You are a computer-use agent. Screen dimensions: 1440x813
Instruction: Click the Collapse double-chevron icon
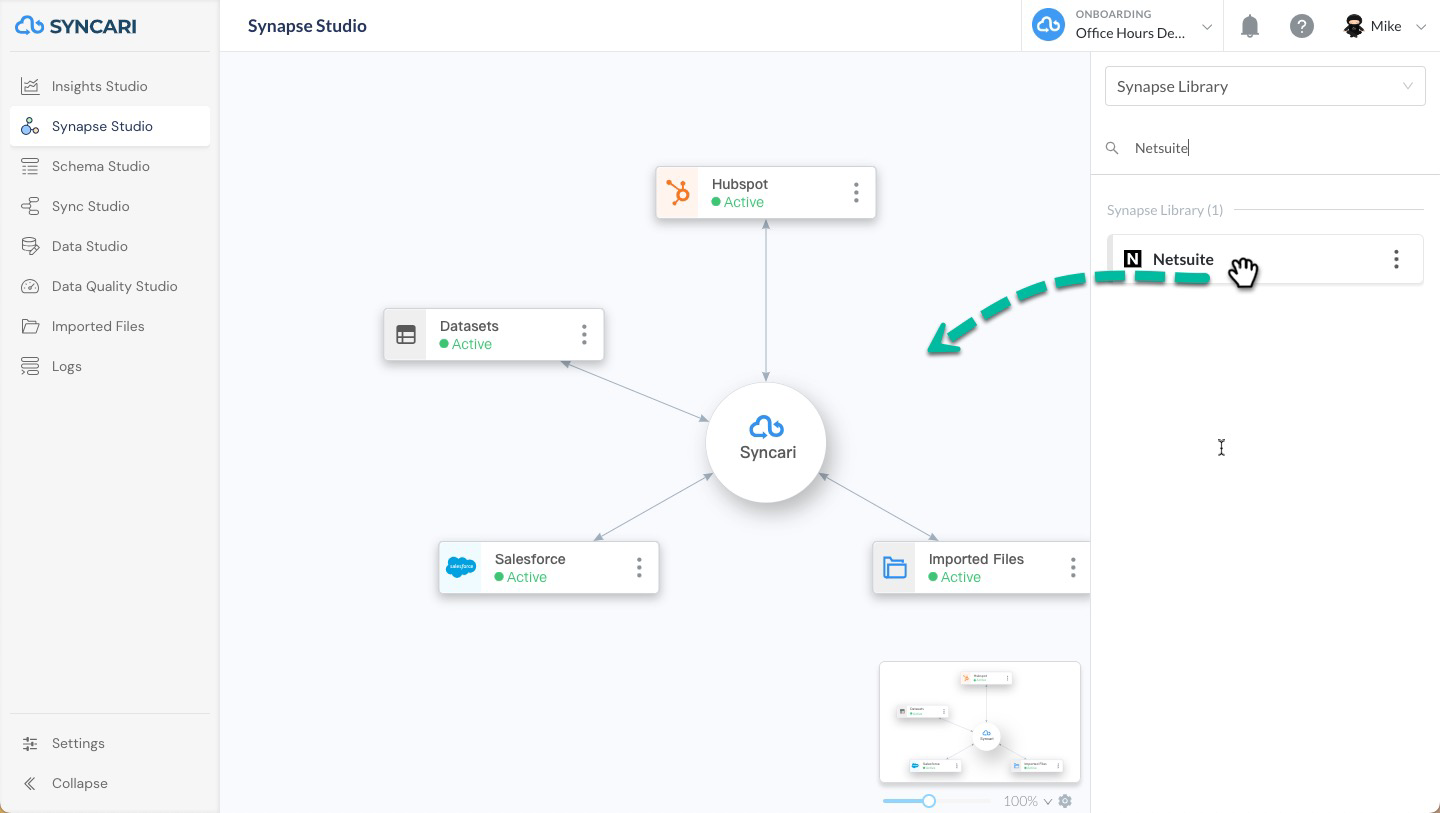pos(30,783)
